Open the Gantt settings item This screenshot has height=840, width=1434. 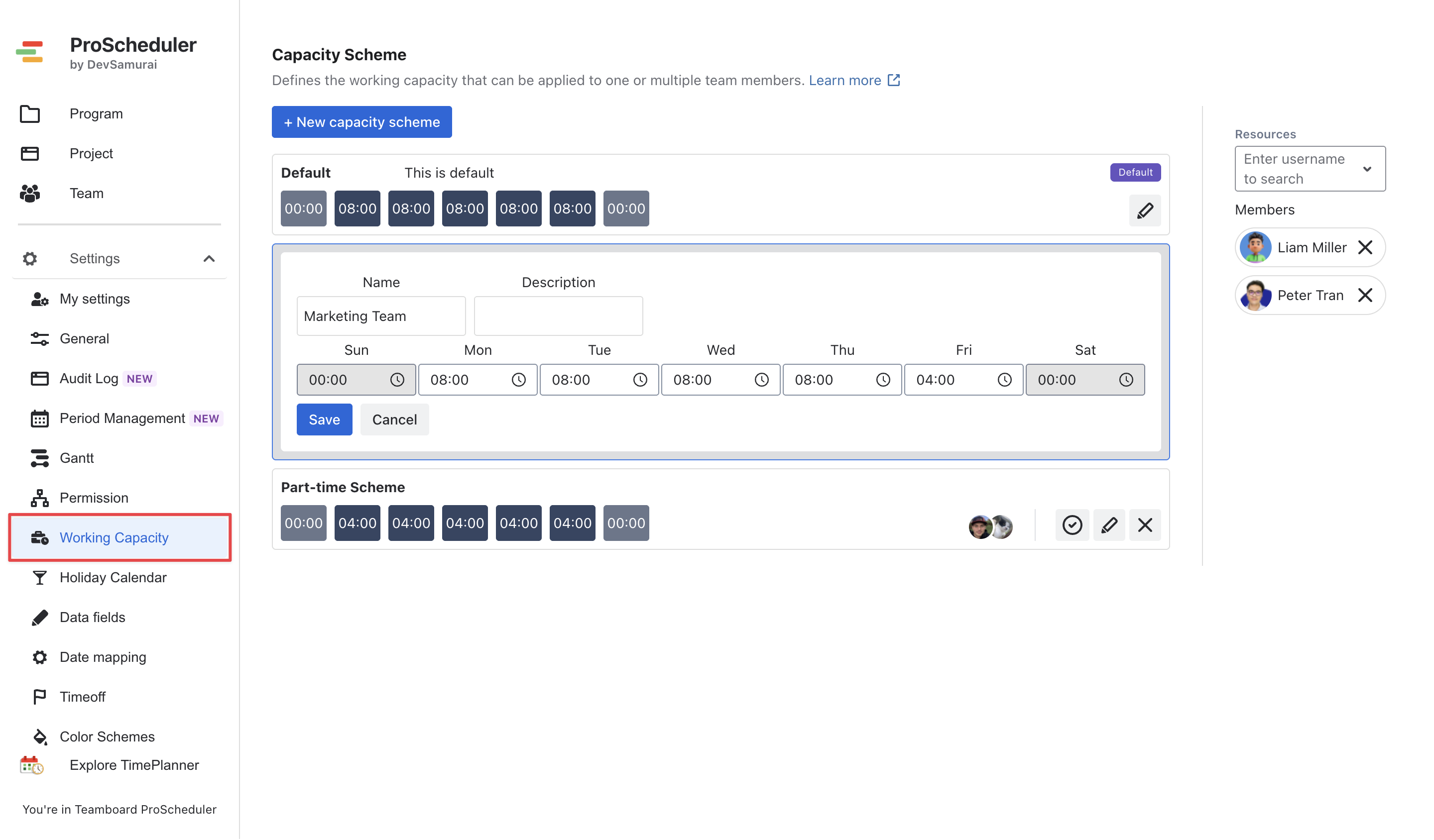point(77,458)
